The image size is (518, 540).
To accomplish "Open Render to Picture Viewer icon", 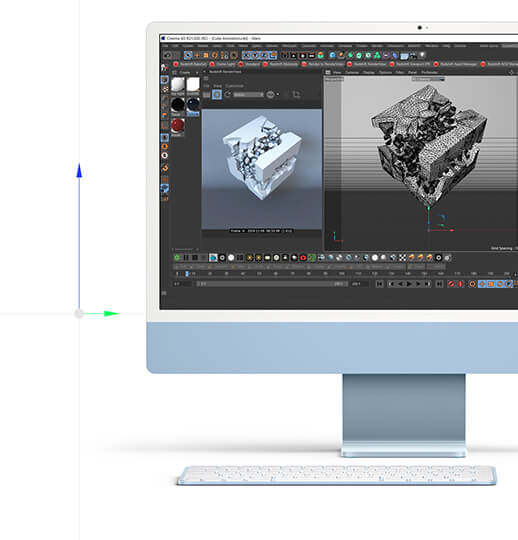I will 293,55.
